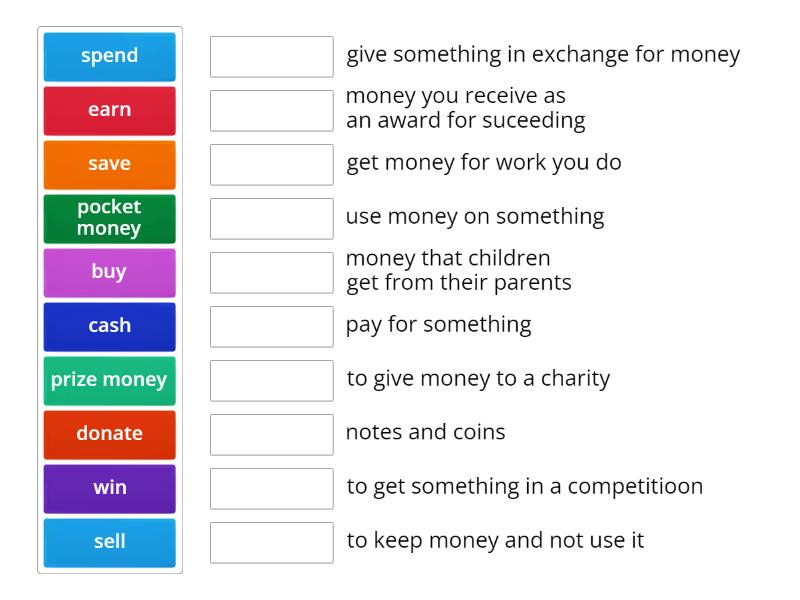Viewport: 800px width, 600px height.
Task: Click box next to 'money that children get'
Action: click(271, 273)
